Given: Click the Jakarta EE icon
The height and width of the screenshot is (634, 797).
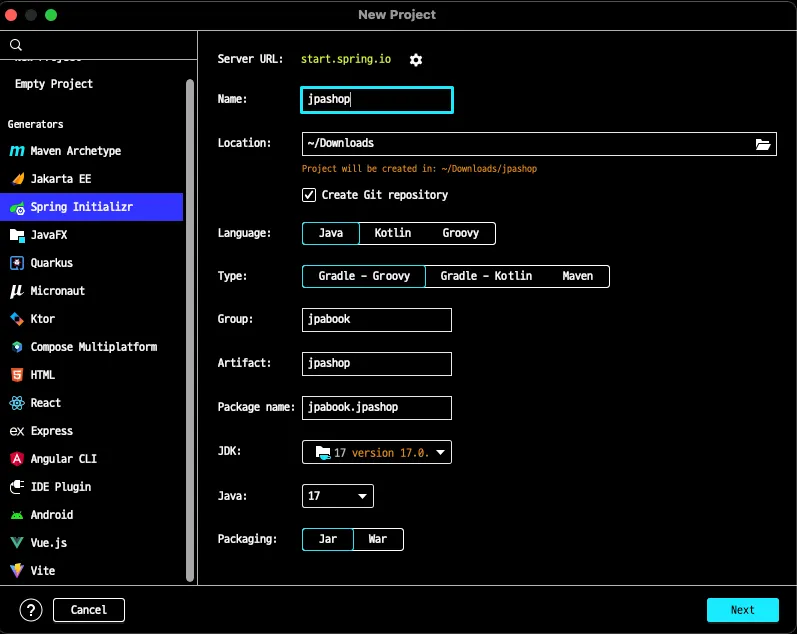Looking at the screenshot, I should pyautogui.click(x=17, y=178).
